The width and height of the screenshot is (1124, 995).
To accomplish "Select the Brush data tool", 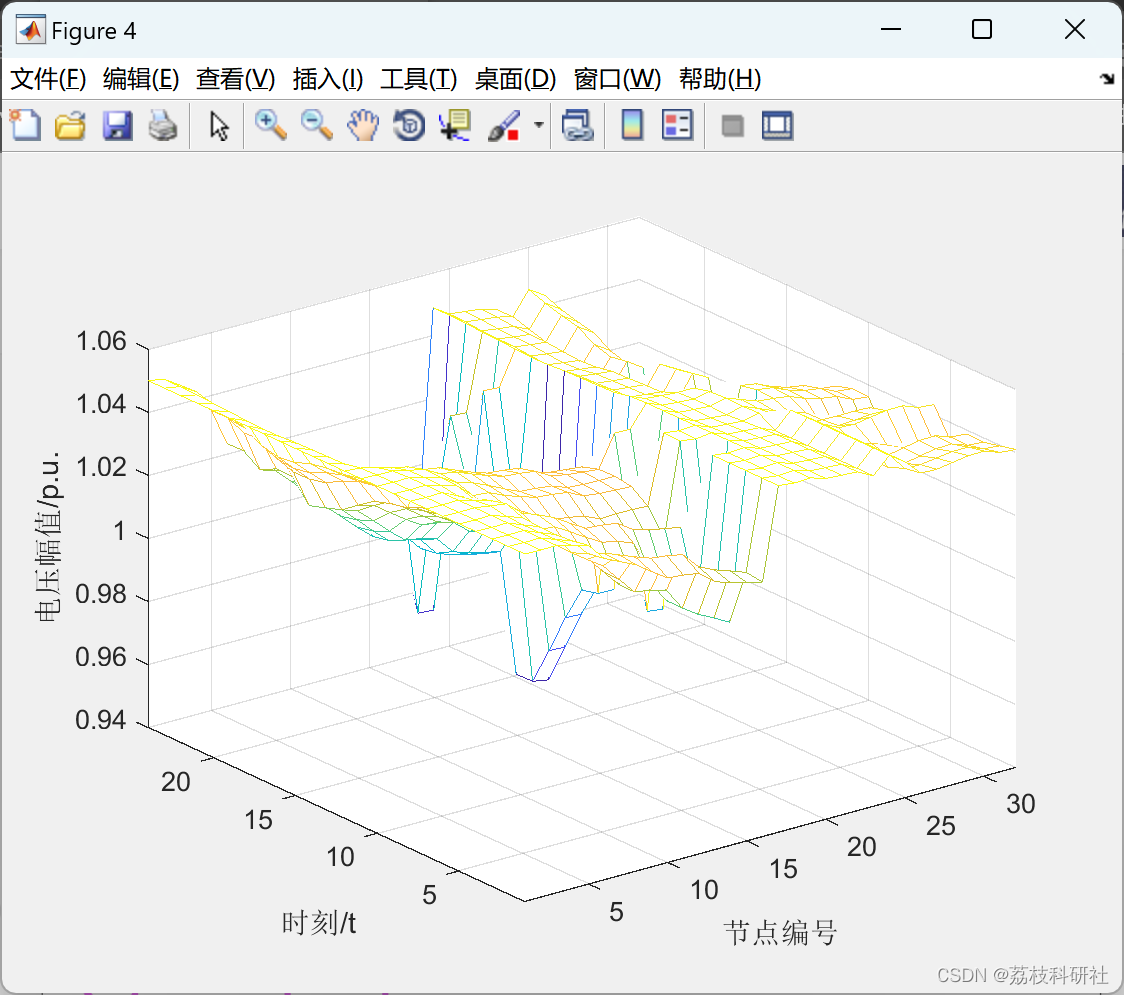I will [x=504, y=125].
